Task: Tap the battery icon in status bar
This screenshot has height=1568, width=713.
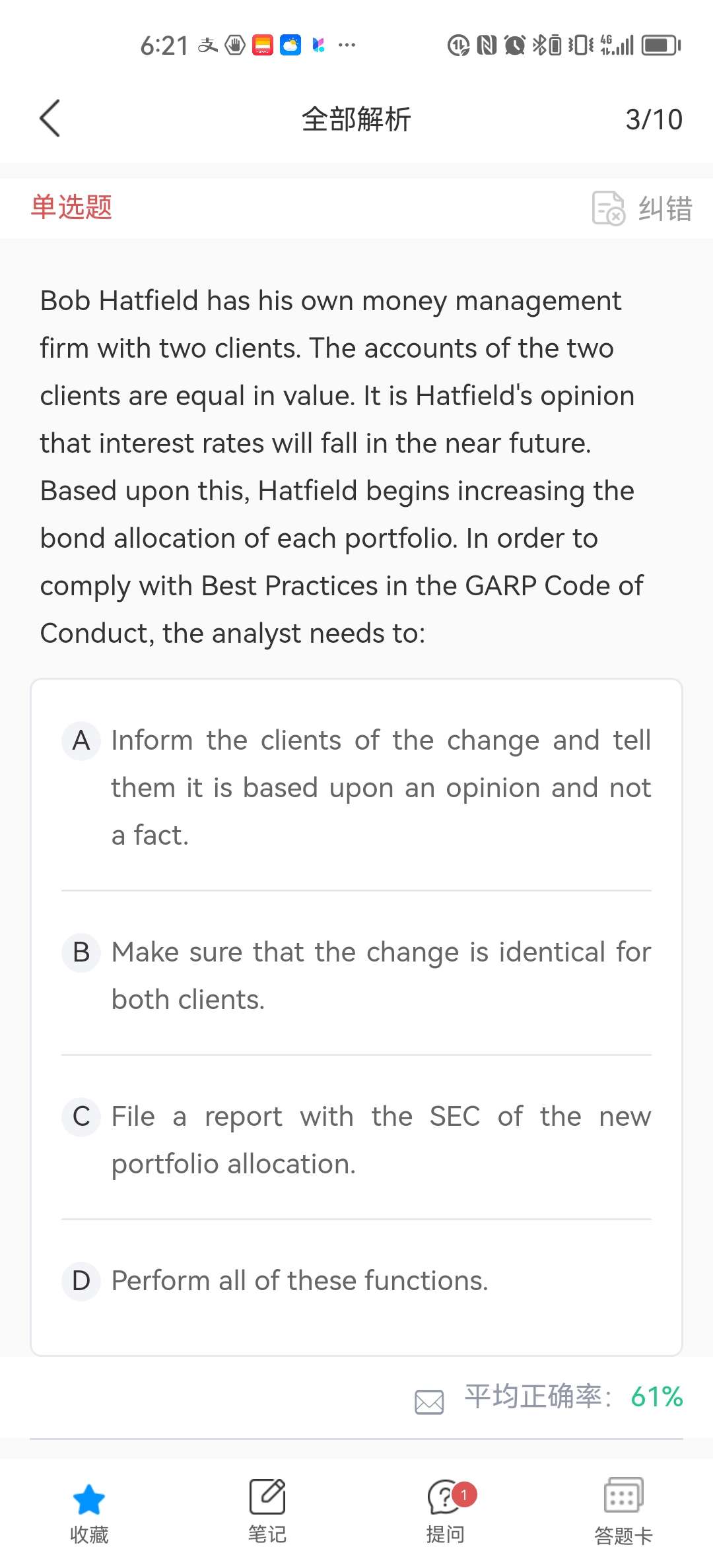Action: [662, 46]
